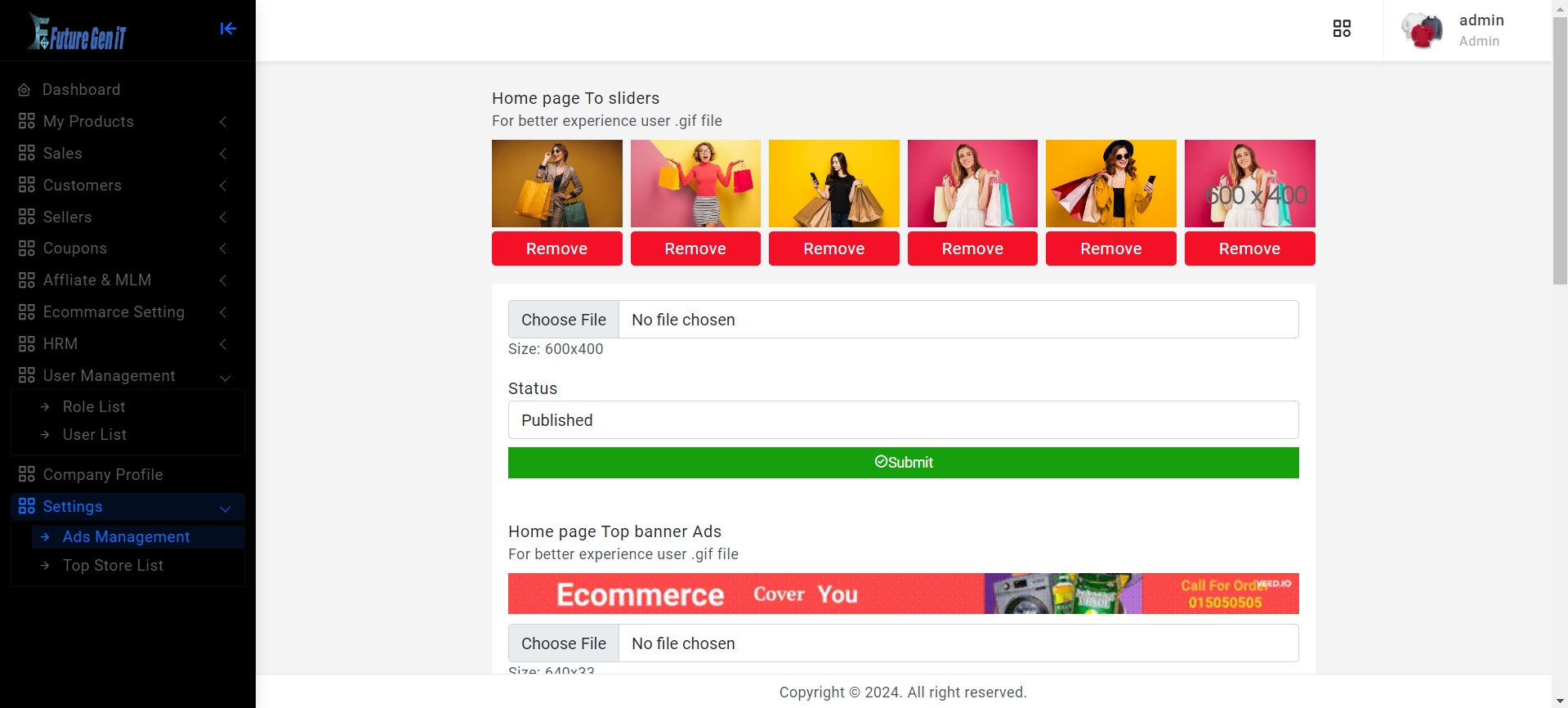Select Ads Management in the sidebar

pyautogui.click(x=126, y=537)
